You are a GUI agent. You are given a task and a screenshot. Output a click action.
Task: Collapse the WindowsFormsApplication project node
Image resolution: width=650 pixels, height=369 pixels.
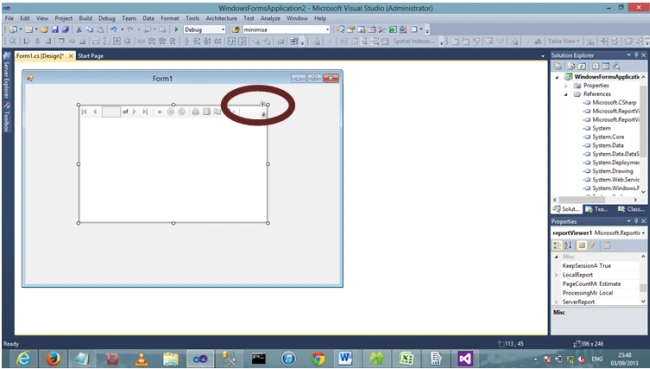click(557, 77)
